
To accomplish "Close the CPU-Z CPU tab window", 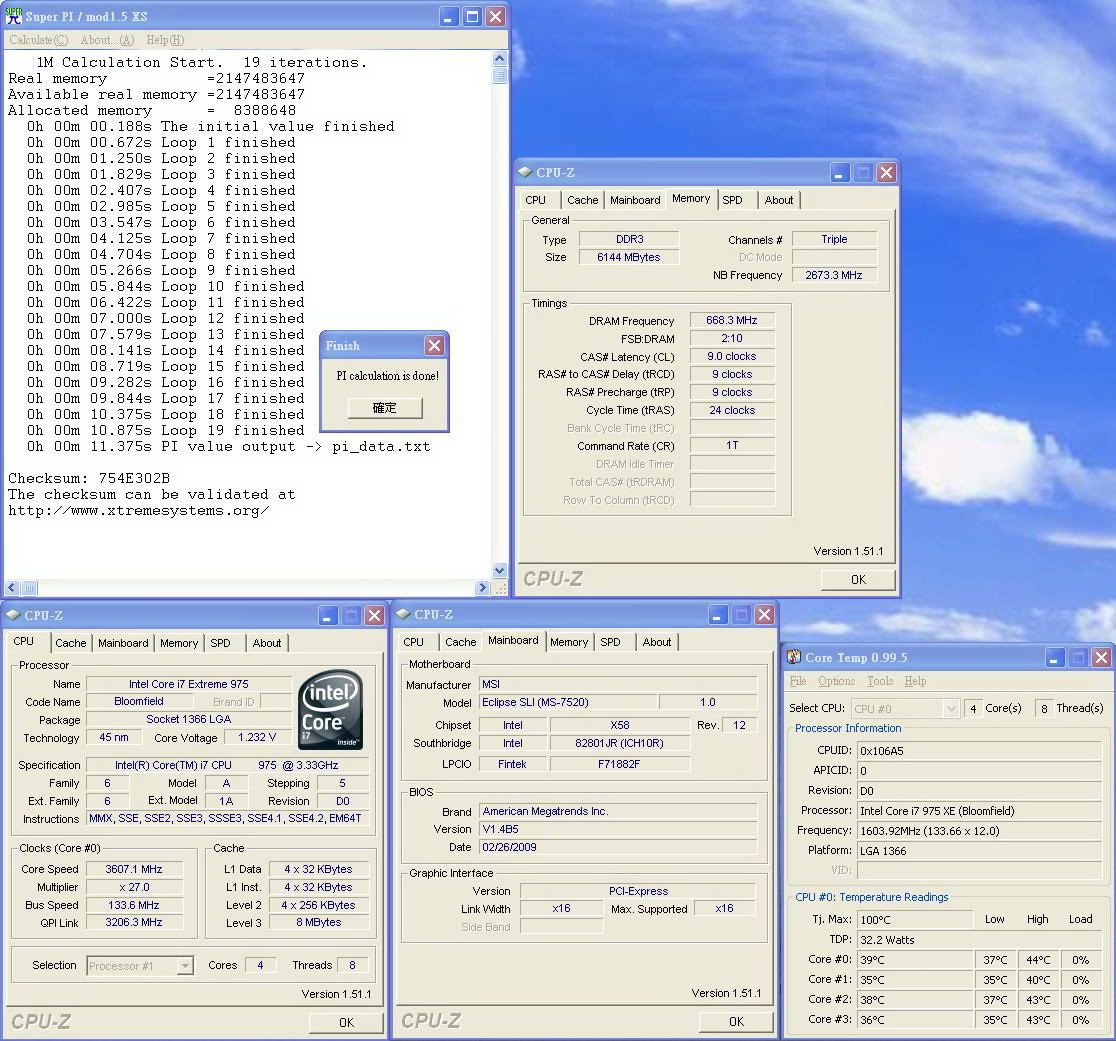I will pos(374,615).
